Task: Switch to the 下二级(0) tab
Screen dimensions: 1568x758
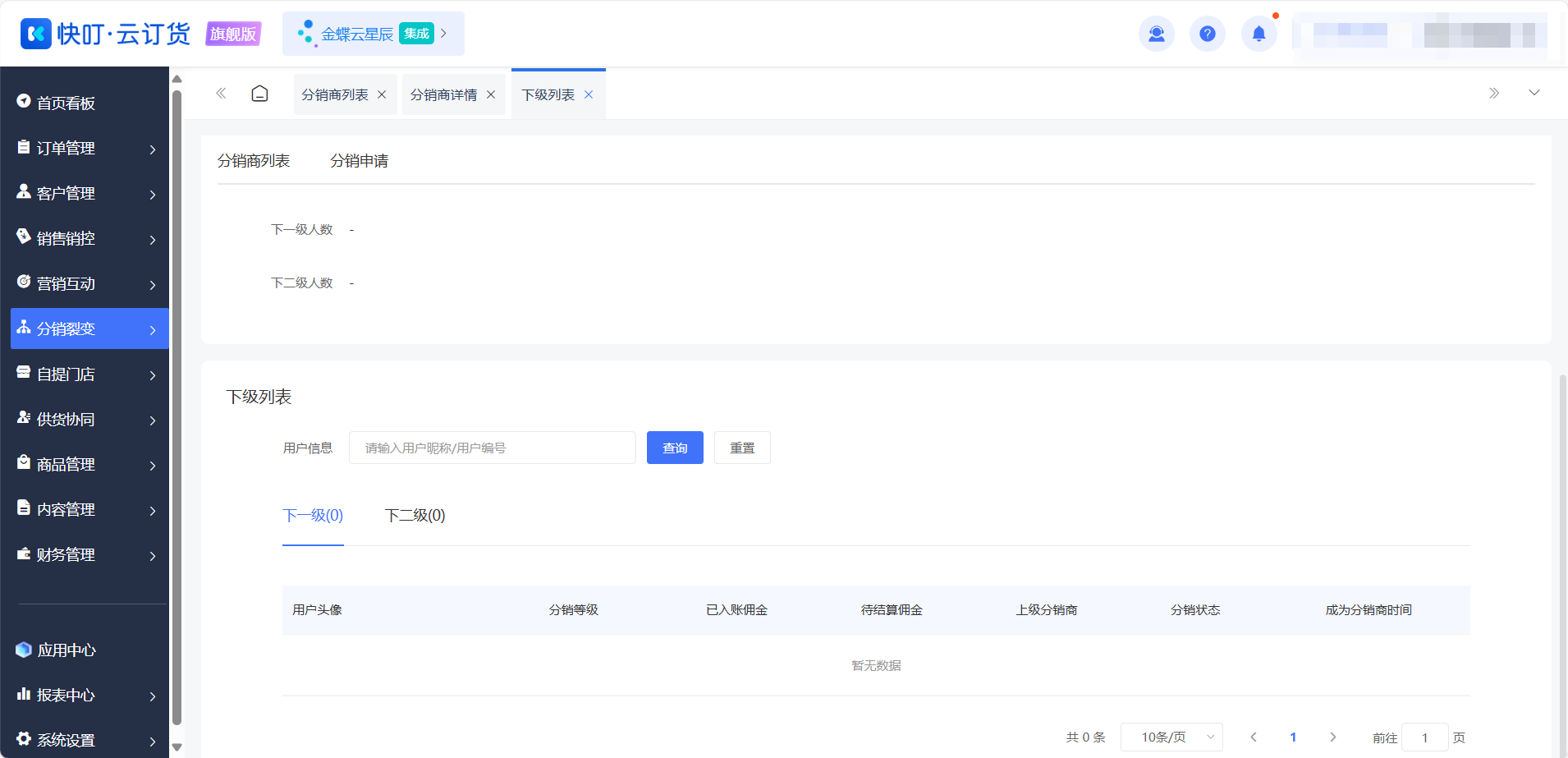Action: (415, 516)
